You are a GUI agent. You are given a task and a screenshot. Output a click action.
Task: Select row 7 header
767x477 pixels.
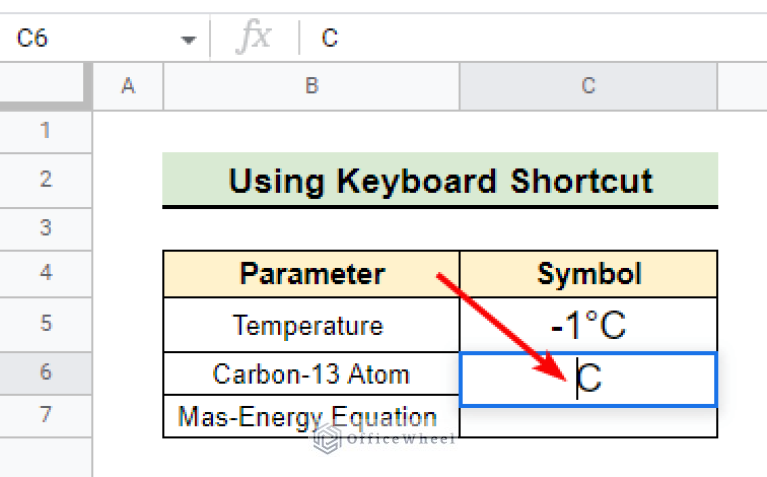(x=45, y=415)
